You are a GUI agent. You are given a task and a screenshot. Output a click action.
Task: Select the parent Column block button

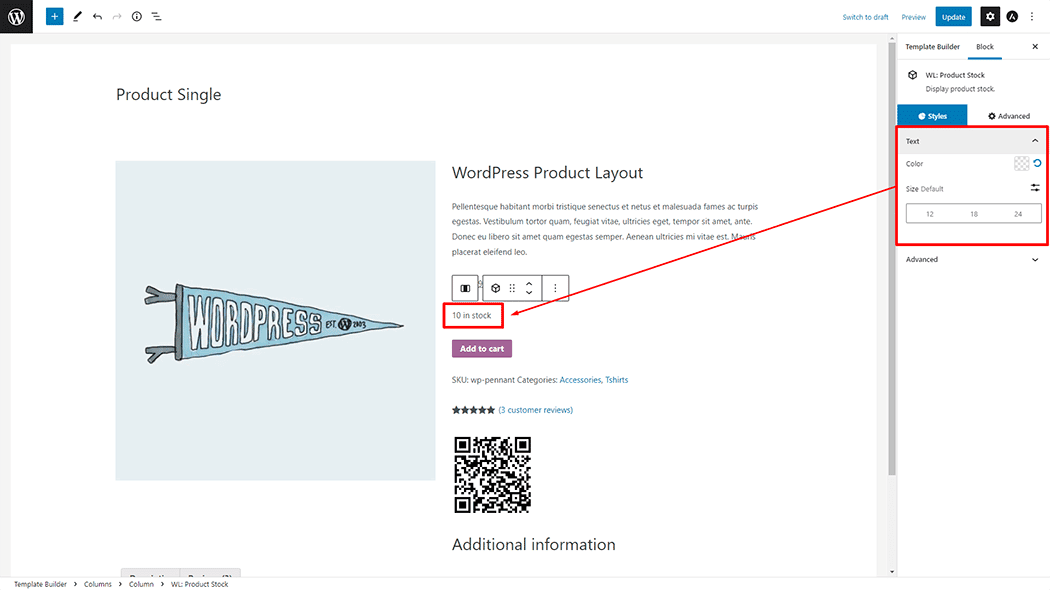pos(465,288)
